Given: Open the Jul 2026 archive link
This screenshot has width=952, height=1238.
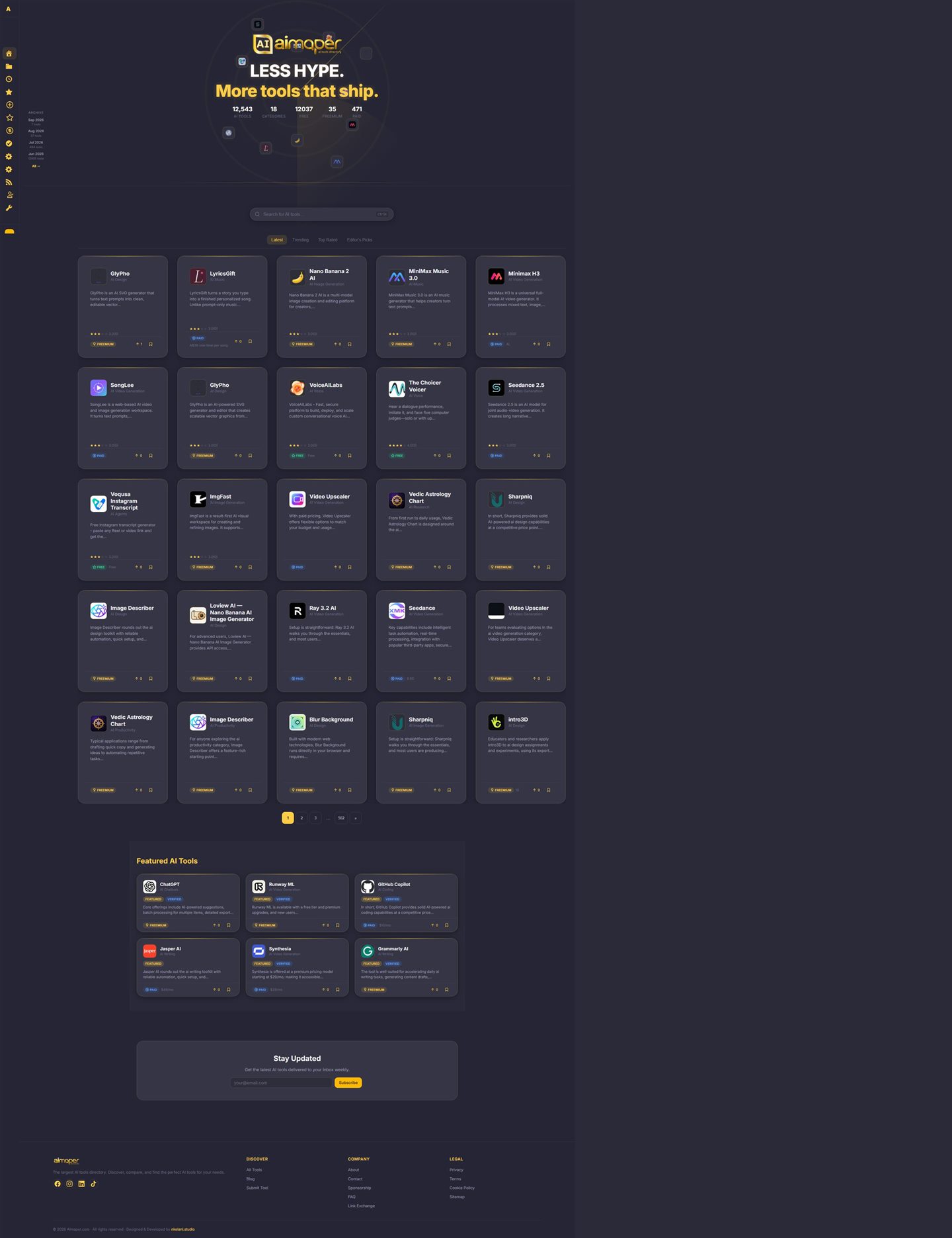Looking at the screenshot, I should (x=36, y=142).
